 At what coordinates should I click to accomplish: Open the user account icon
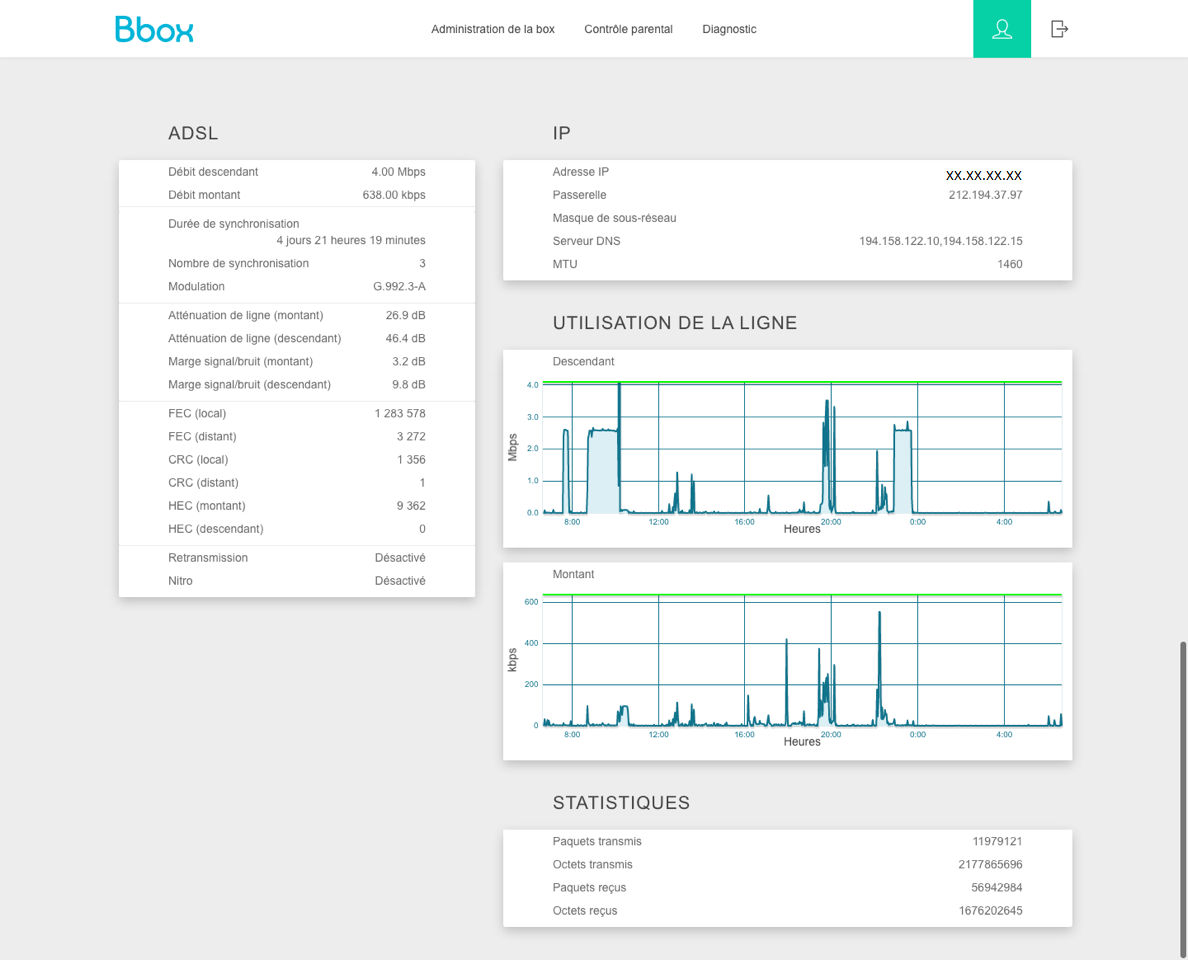point(1002,29)
